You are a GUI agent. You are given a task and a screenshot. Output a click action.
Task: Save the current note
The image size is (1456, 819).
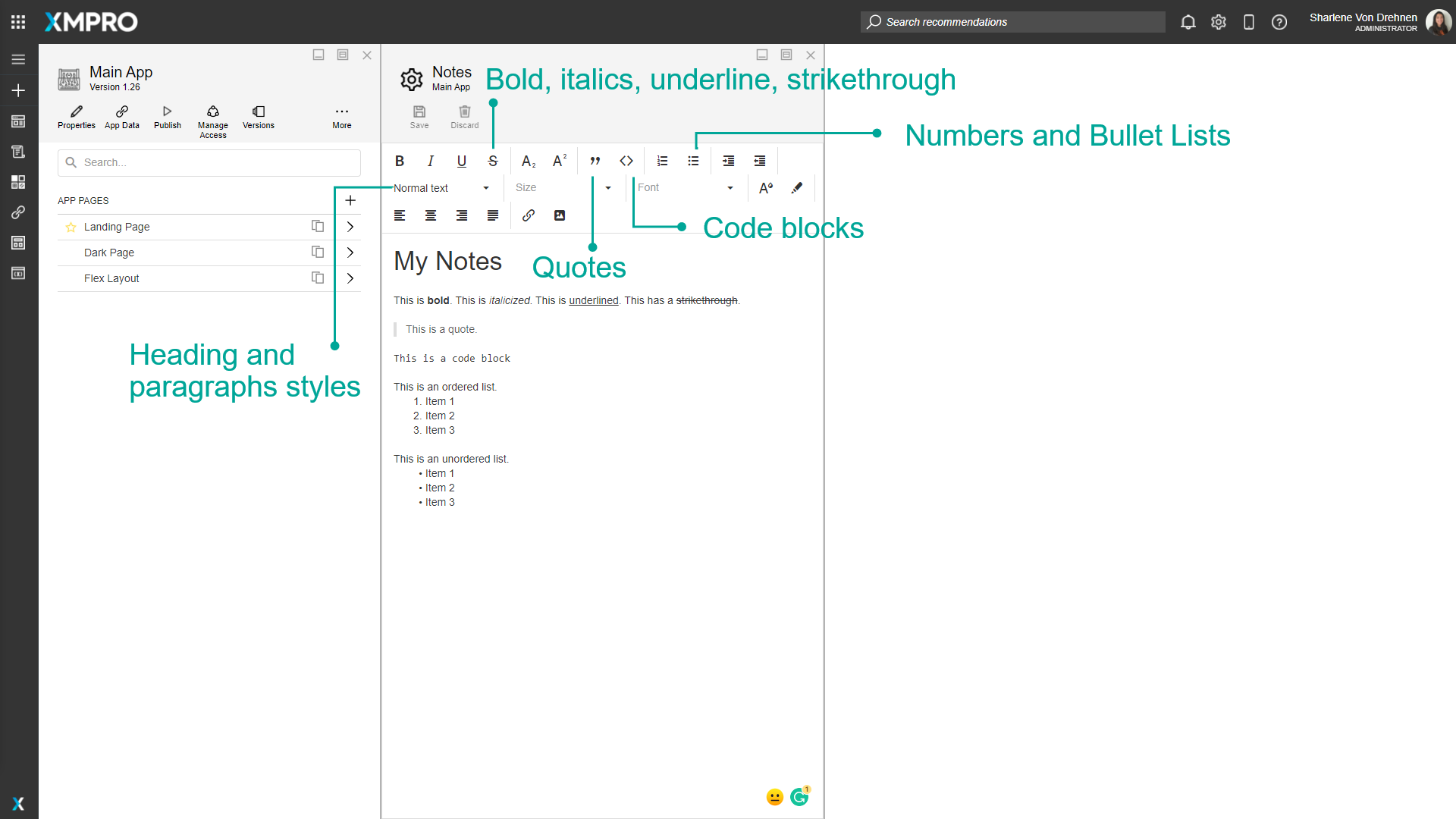(419, 116)
